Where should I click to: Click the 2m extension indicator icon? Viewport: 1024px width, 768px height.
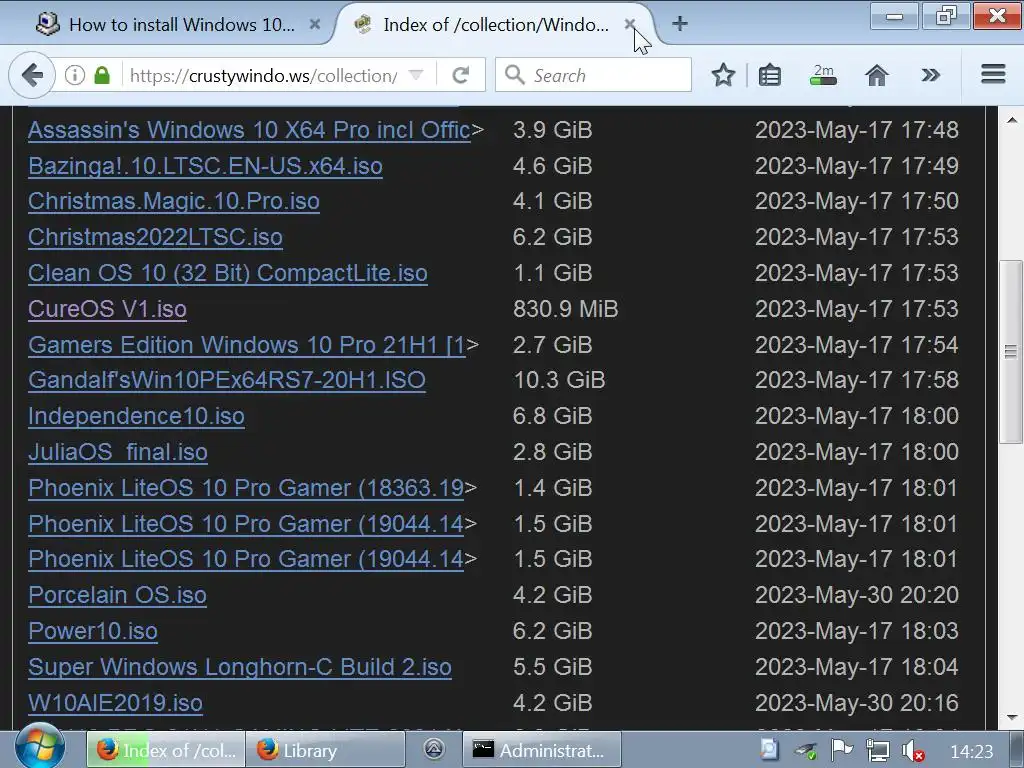[823, 75]
